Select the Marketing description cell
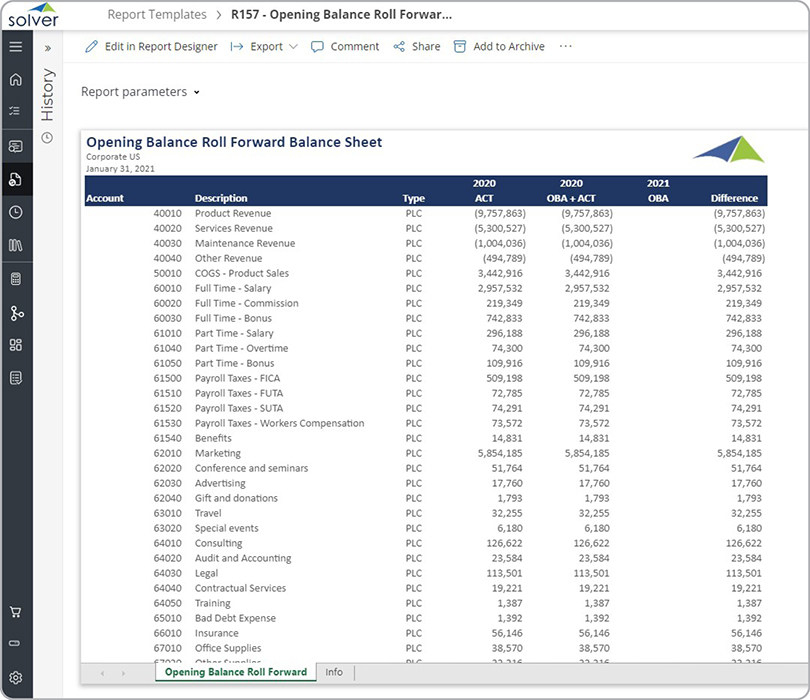This screenshot has height=700, width=810. pos(217,453)
